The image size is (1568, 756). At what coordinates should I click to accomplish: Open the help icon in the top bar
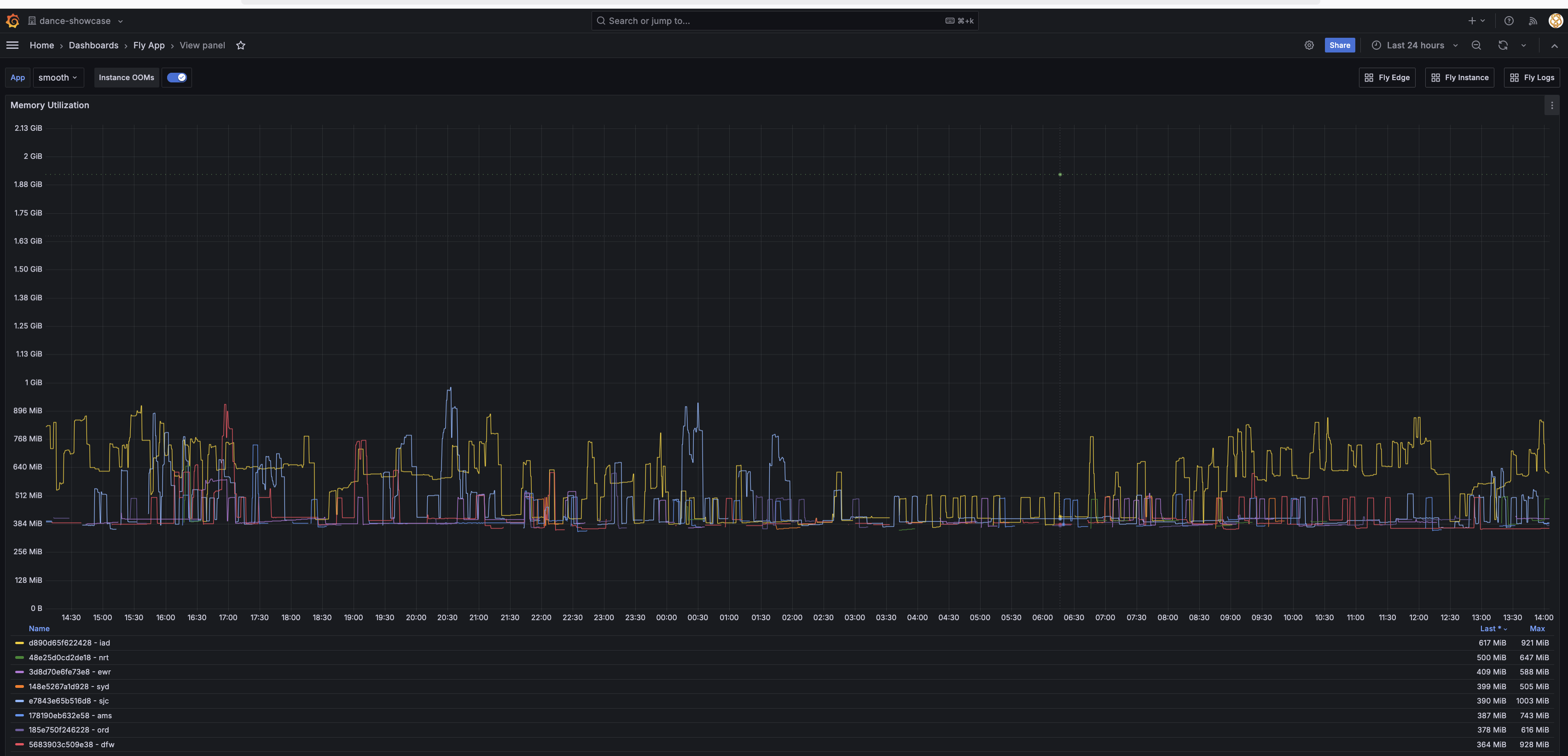[1508, 20]
